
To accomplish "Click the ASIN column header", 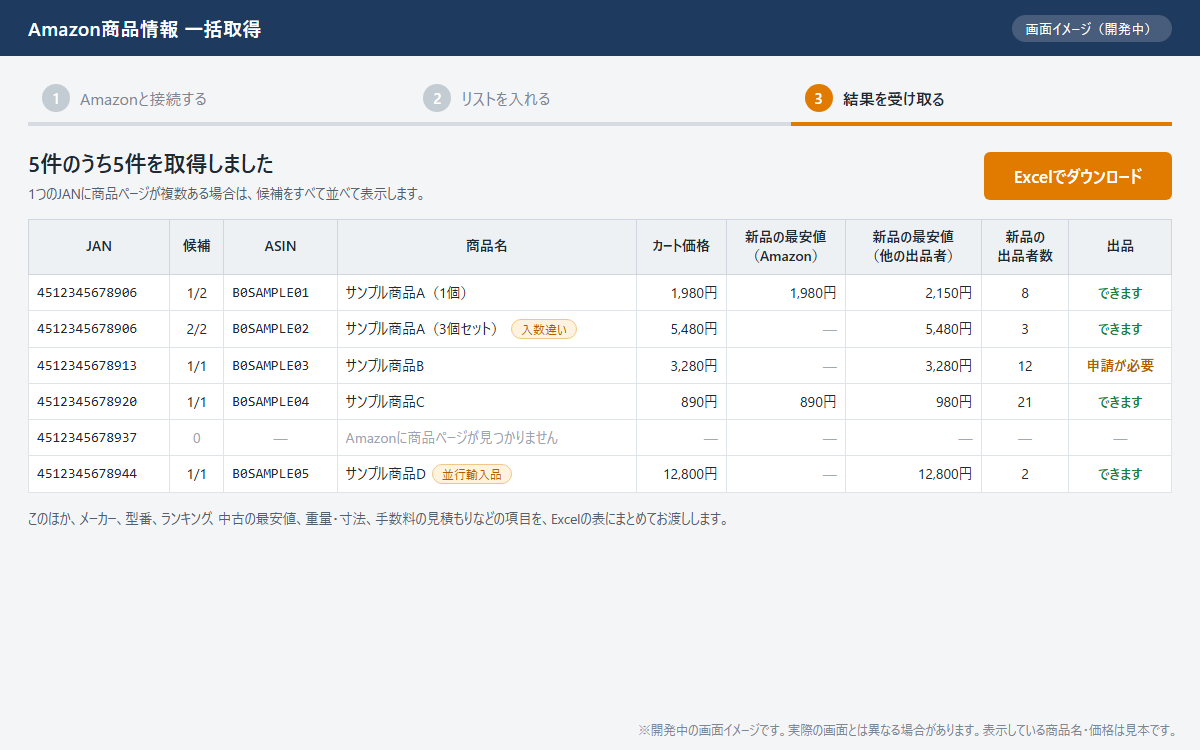I will [280, 247].
